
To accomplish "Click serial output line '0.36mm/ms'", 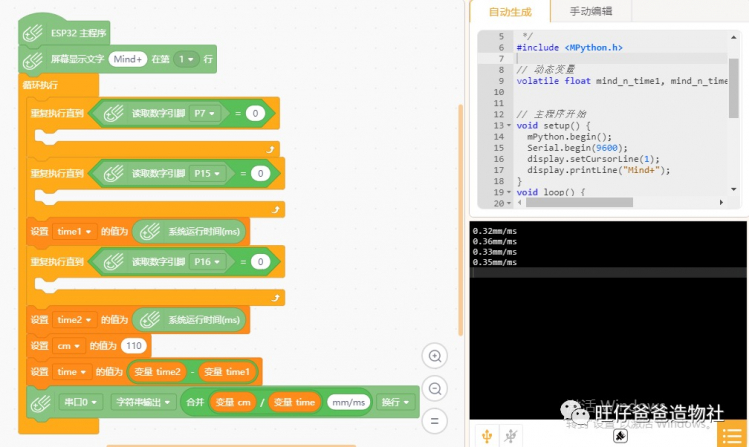I will (x=494, y=242).
